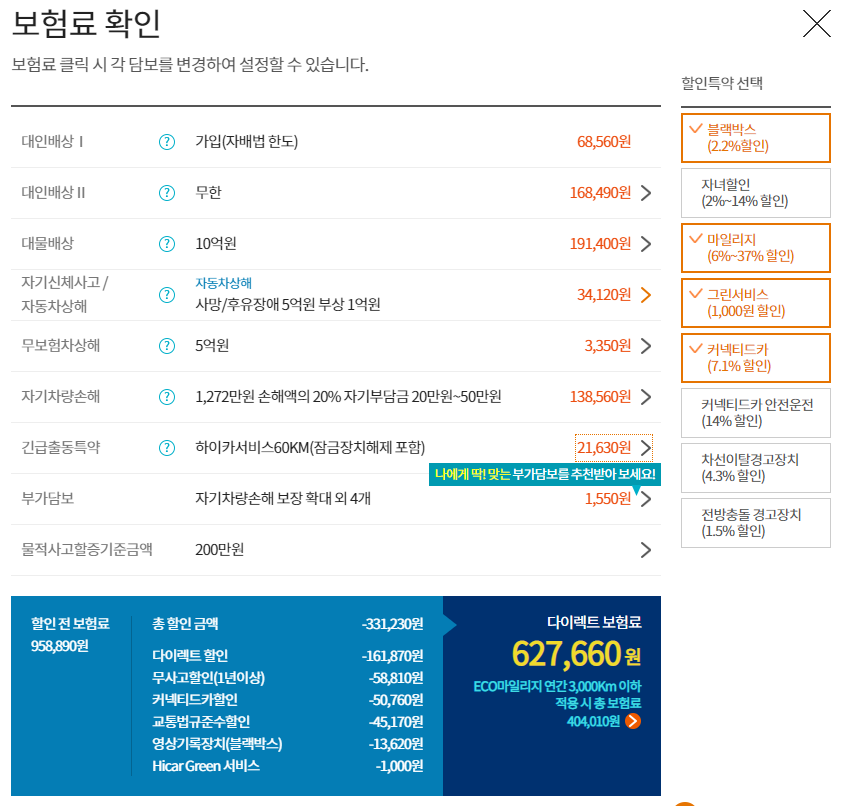
Task: Deselect the 그린서비스 1,000원 discount
Action: click(755, 303)
